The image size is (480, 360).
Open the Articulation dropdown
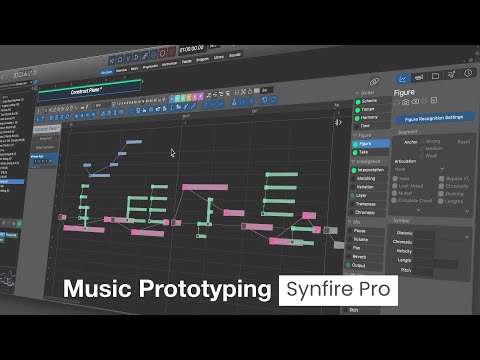(419, 169)
